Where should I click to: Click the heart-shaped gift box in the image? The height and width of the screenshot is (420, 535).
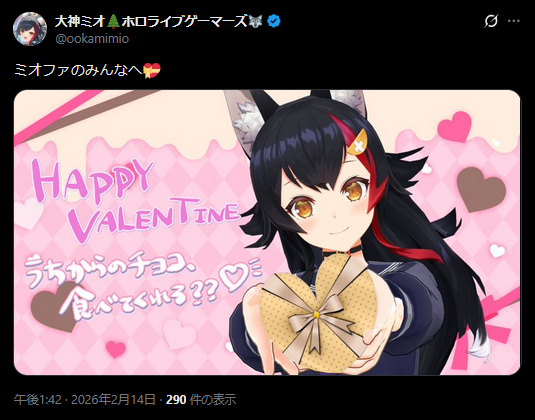click(316, 310)
